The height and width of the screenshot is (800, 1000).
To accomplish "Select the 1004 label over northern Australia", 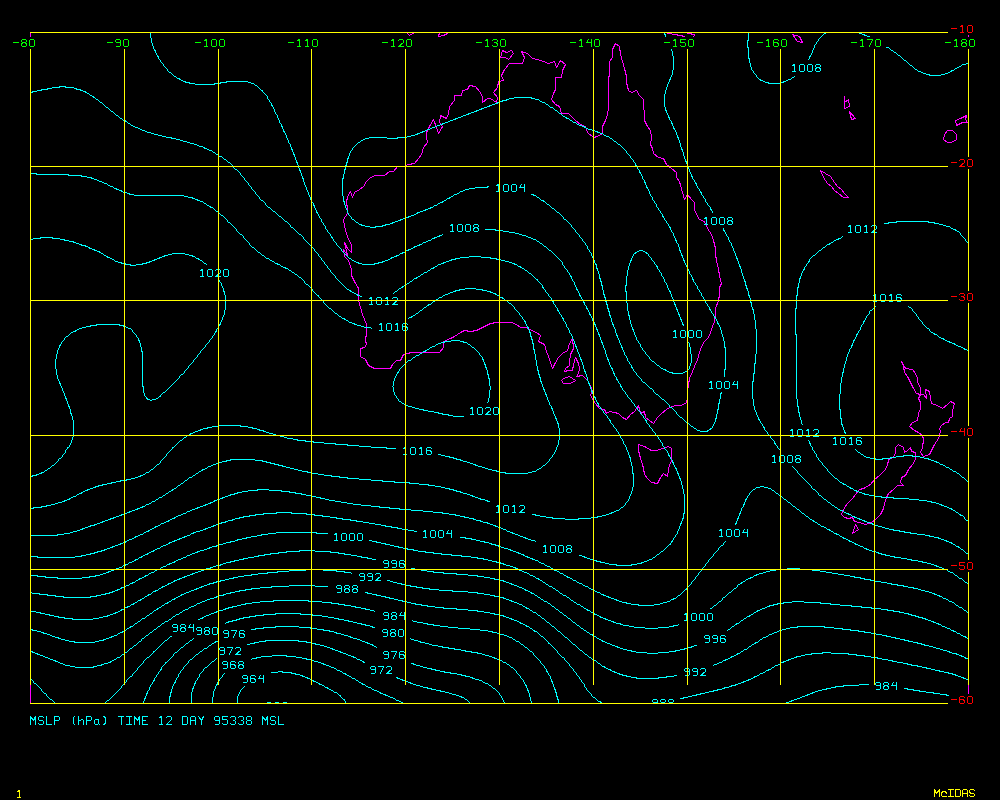I will [510, 188].
